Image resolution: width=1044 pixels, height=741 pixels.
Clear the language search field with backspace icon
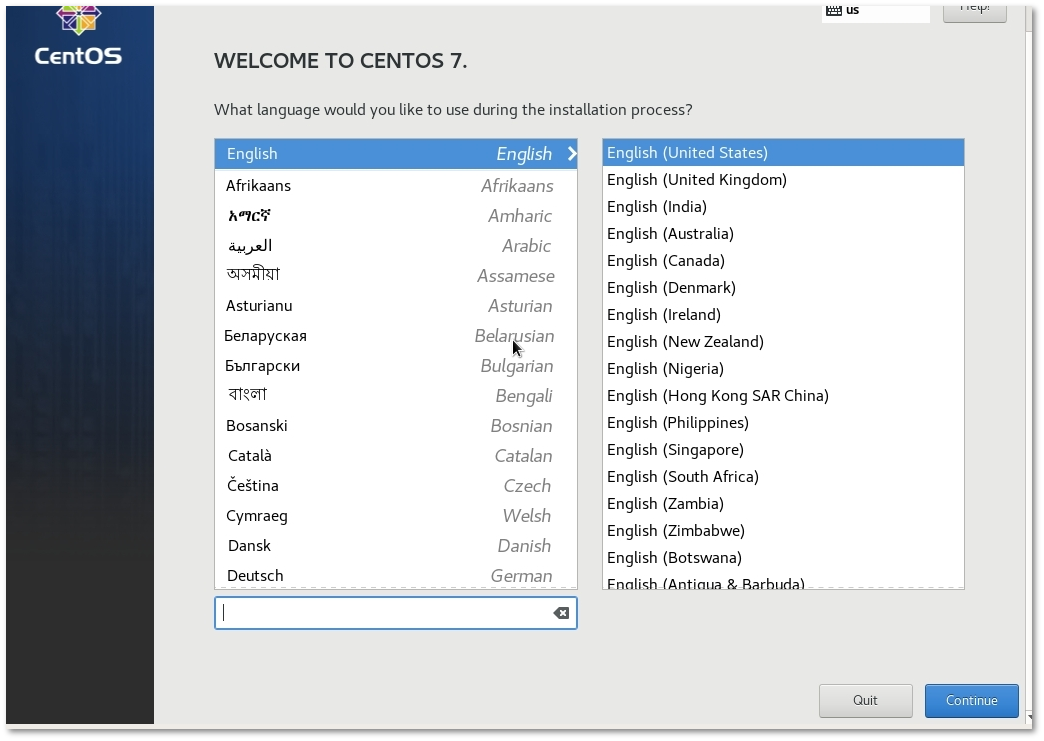click(561, 613)
